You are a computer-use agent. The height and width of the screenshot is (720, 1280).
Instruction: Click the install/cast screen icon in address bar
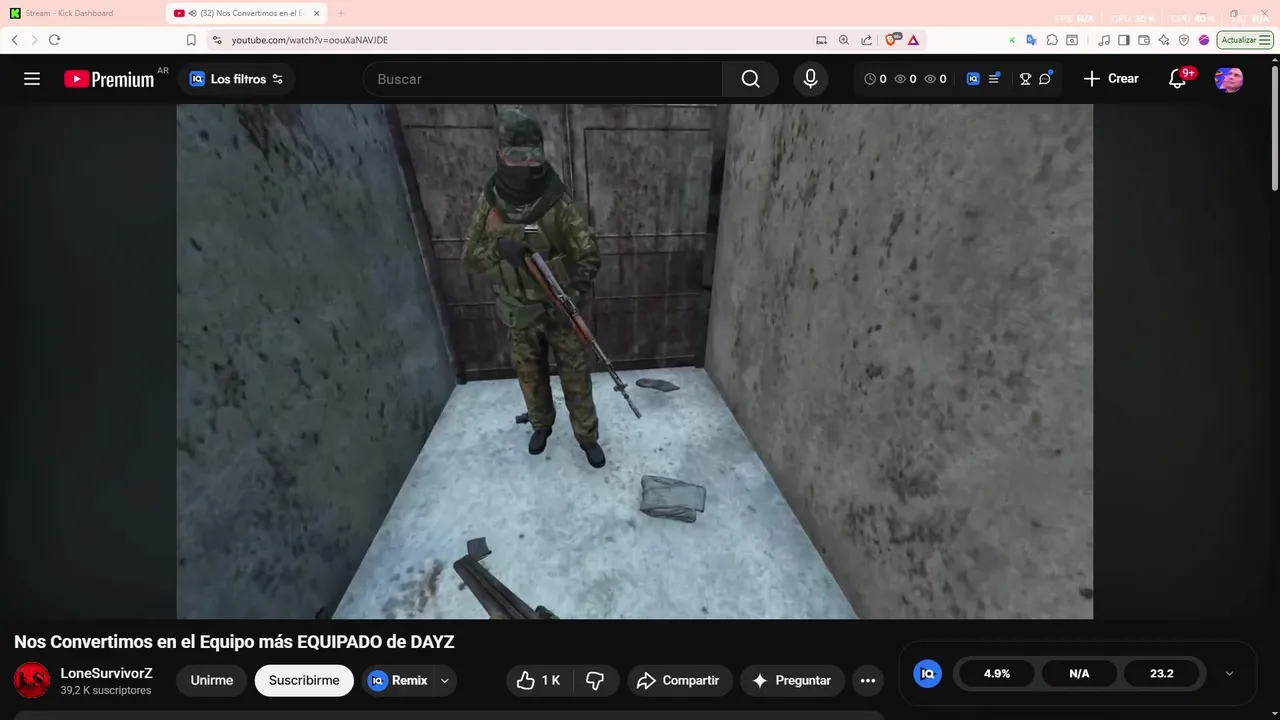click(x=821, y=40)
